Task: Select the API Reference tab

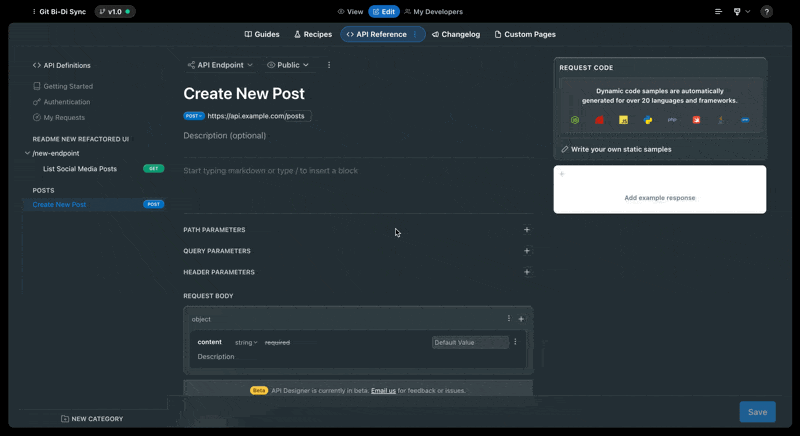Action: point(377,34)
